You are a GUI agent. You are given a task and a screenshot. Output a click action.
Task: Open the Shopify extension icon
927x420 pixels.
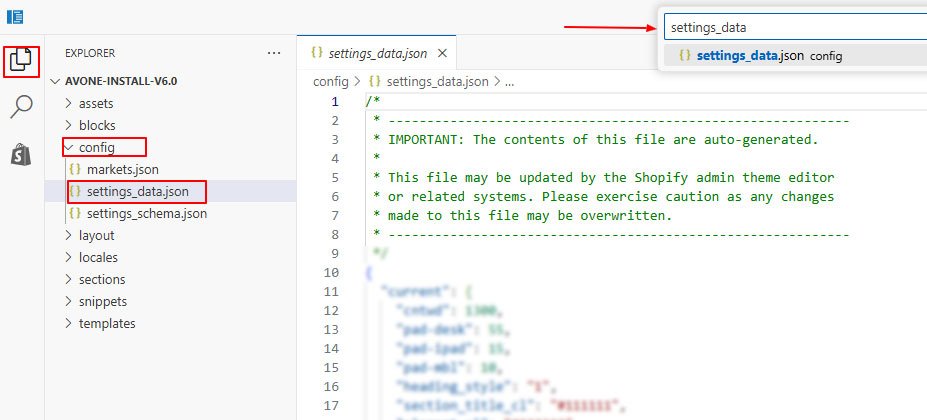(21, 155)
